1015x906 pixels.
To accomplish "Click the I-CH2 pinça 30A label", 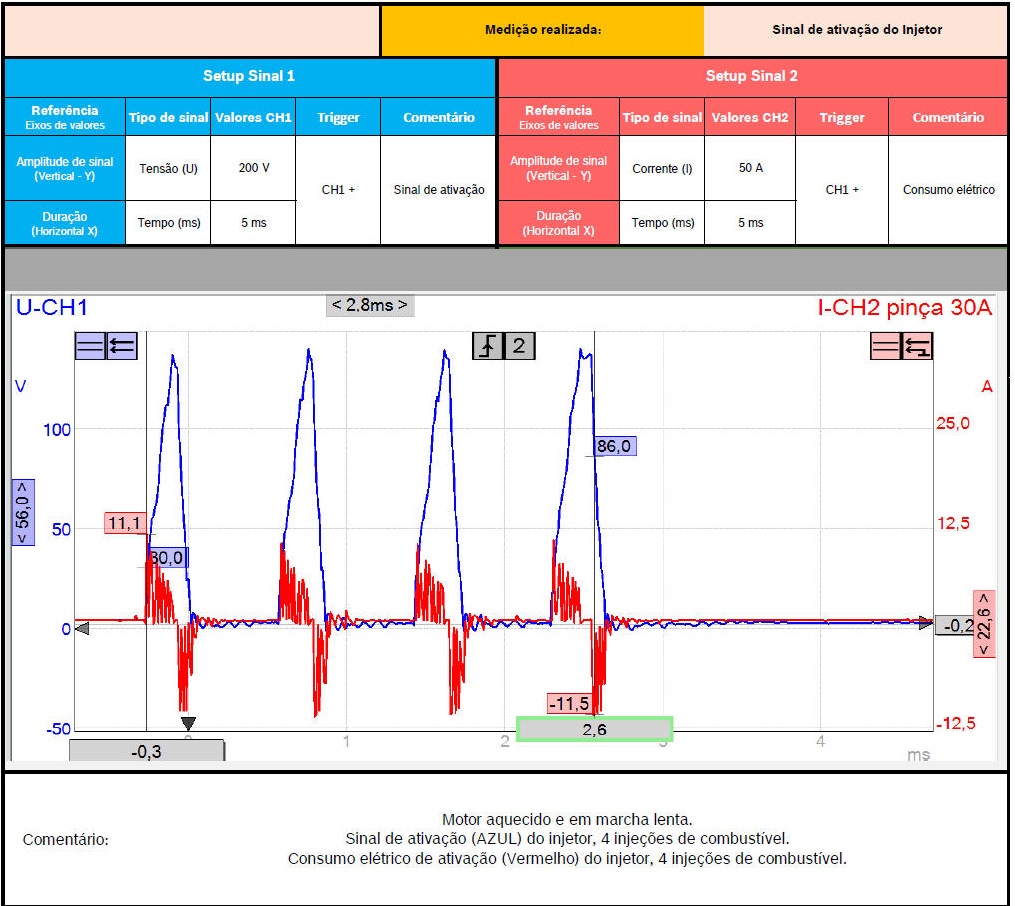I will pyautogui.click(x=904, y=308).
